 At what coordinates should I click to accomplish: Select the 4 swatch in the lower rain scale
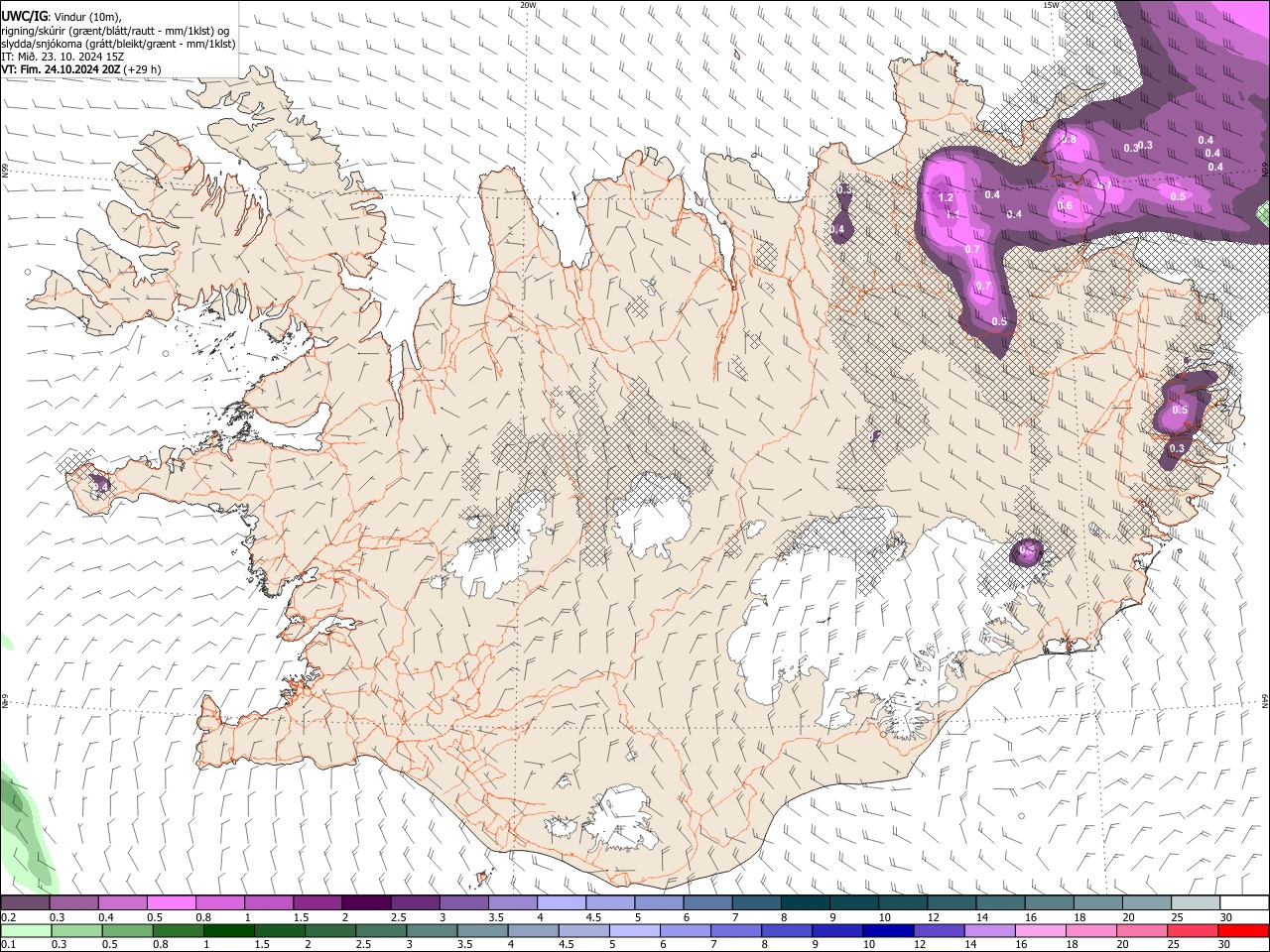(x=533, y=930)
